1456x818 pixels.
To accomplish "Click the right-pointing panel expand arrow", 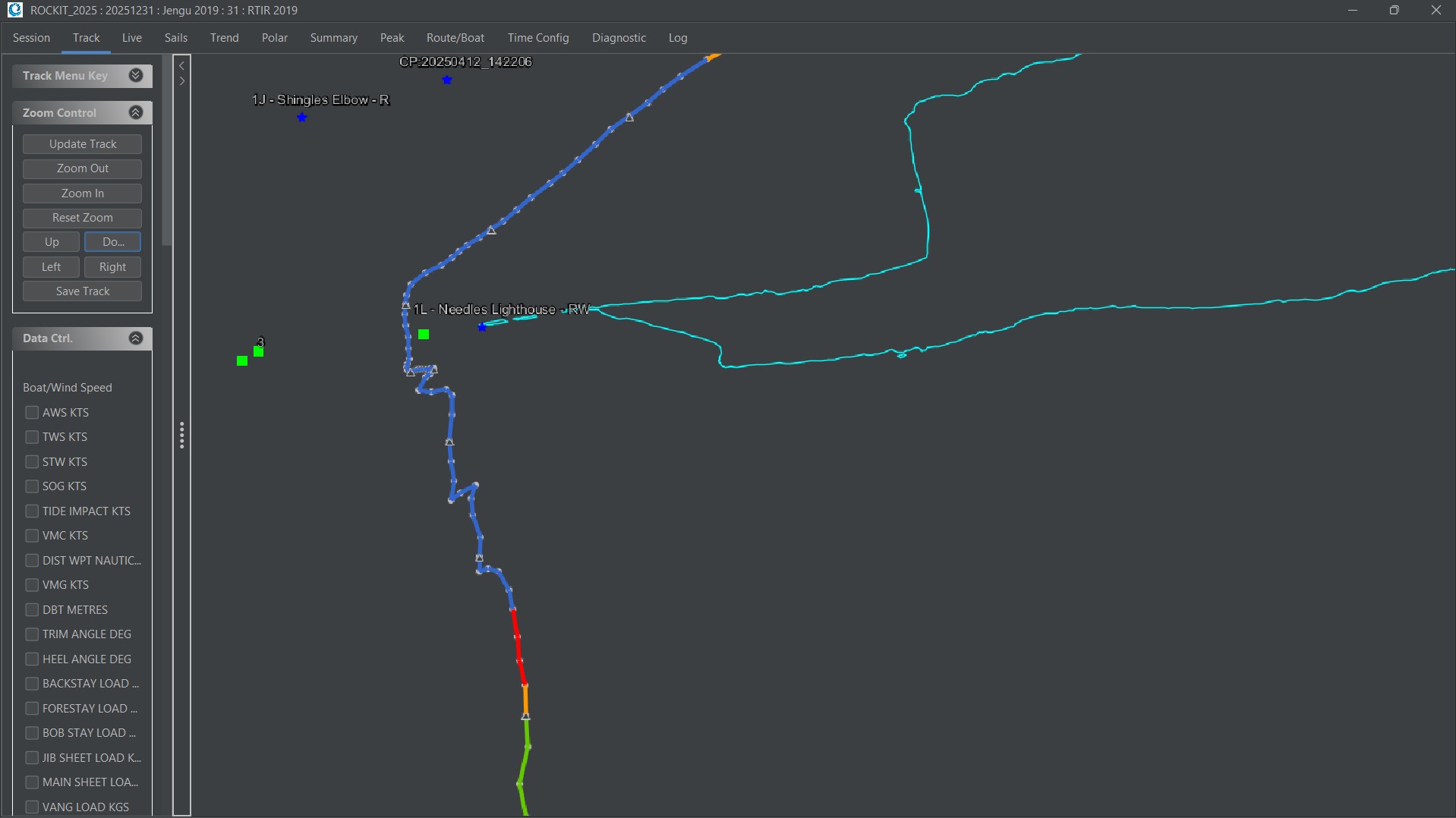I will tap(182, 80).
